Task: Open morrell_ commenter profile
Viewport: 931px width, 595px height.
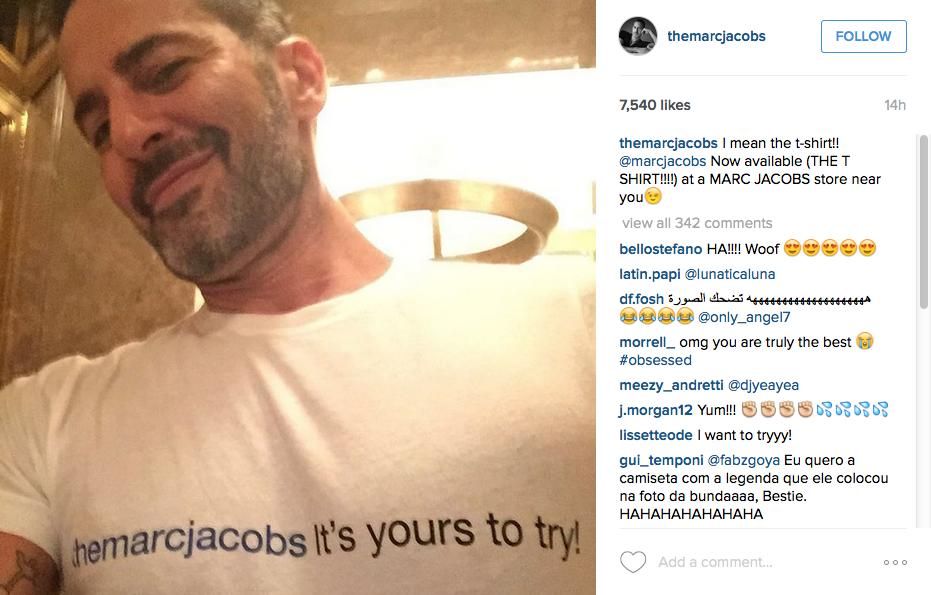Action: pos(647,343)
